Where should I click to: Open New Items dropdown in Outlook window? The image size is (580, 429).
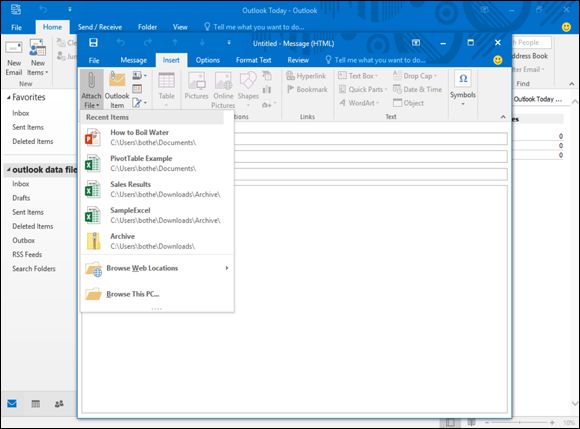[x=38, y=58]
